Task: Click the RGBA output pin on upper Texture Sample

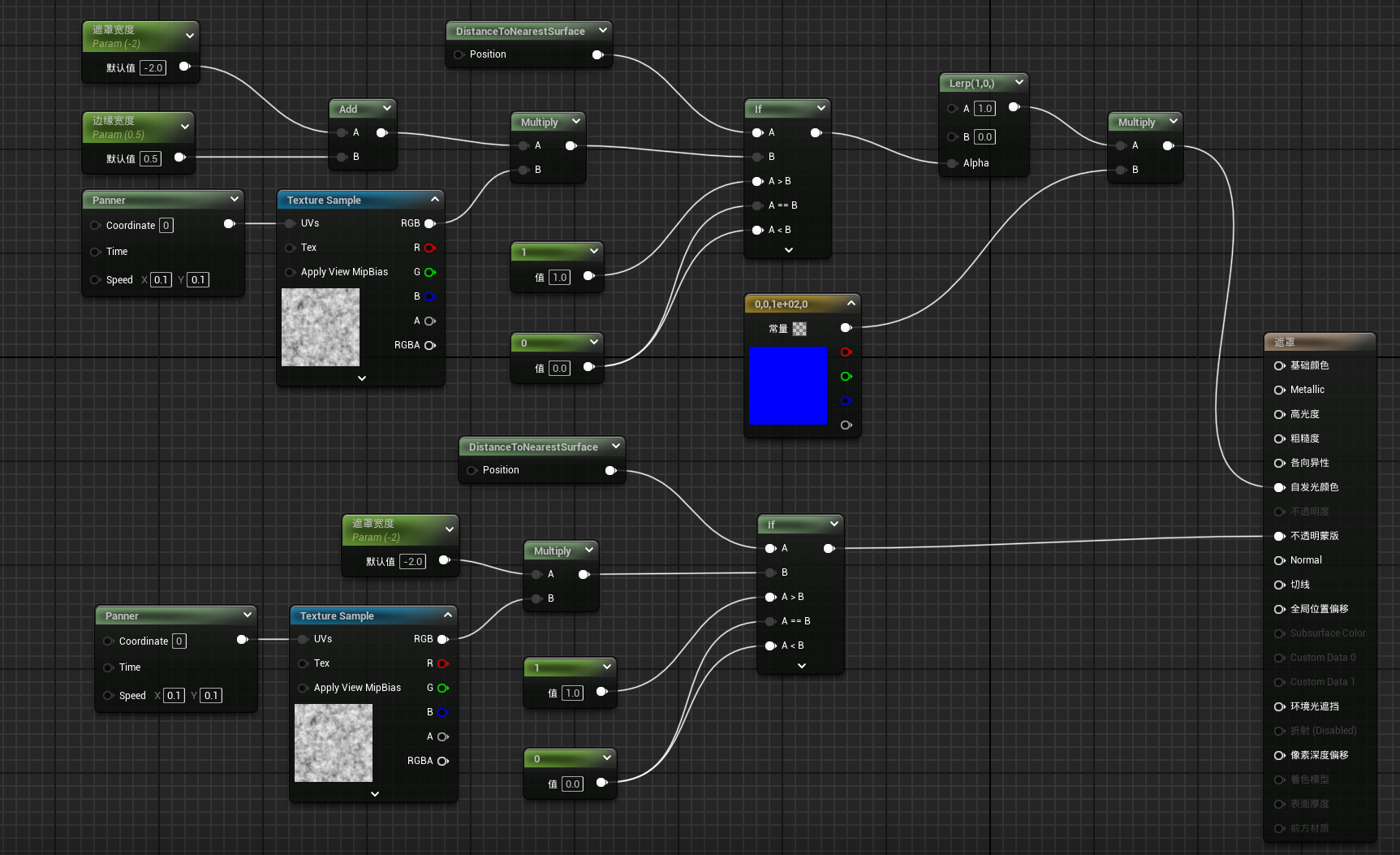Action: point(430,345)
